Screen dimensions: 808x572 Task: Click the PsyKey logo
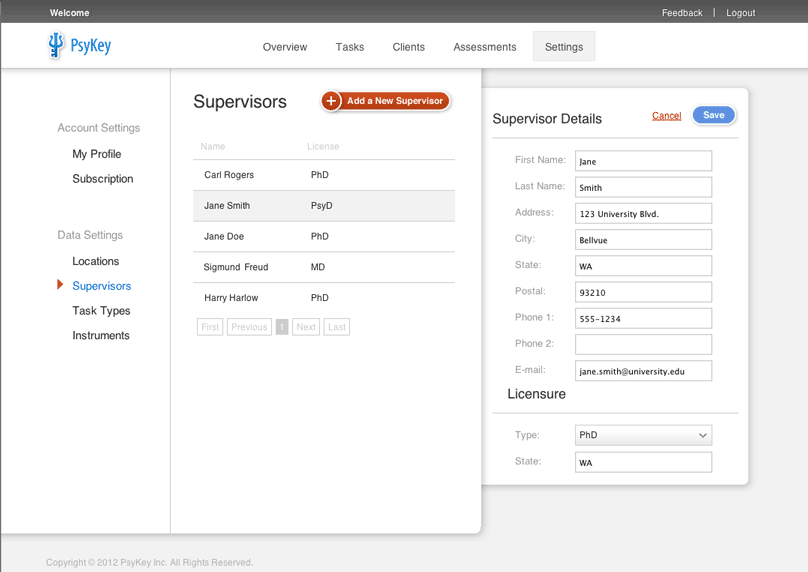pyautogui.click(x=79, y=45)
